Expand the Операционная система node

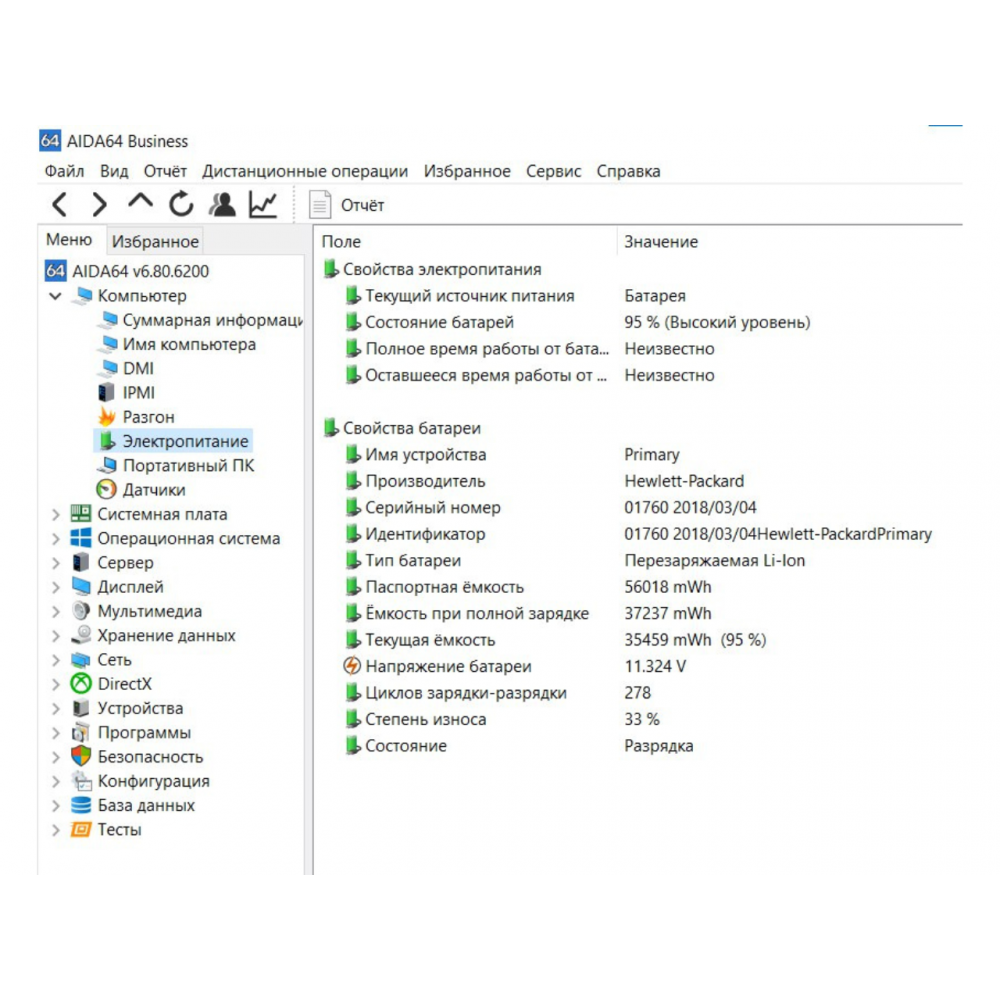55,538
